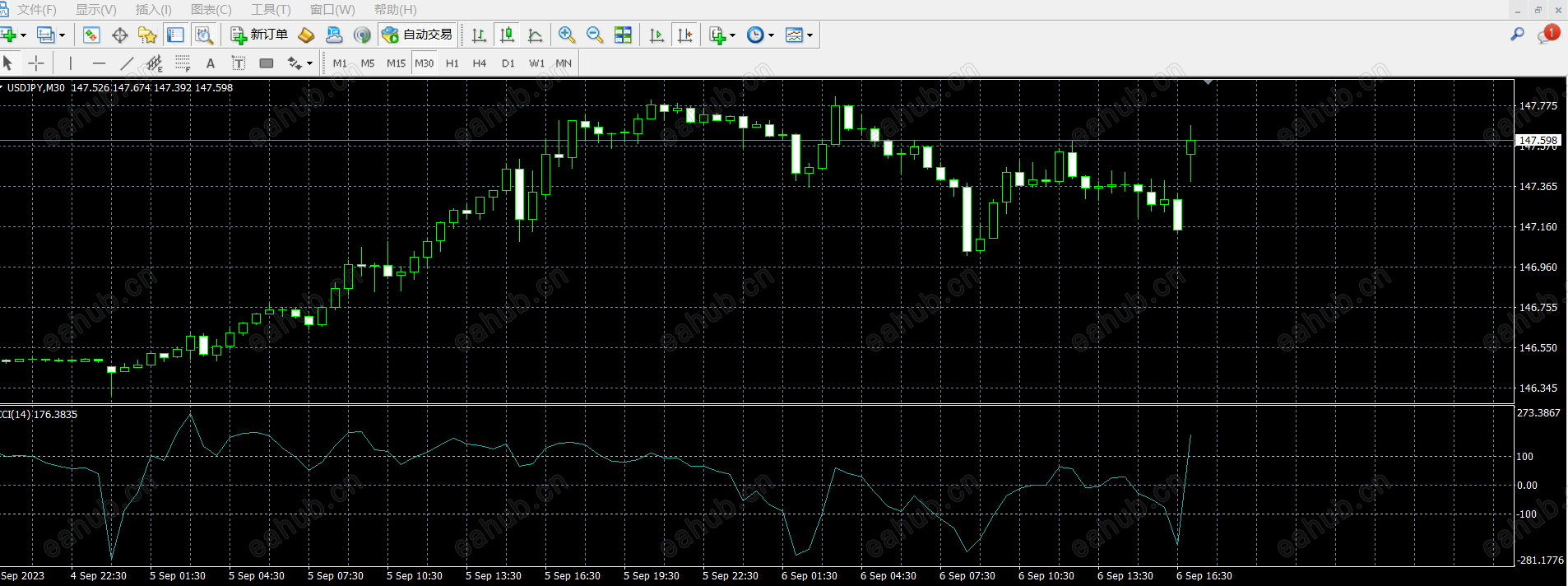Screen dimensions: 1568x586
Task: Switch to H4 timeframe
Action: pyautogui.click(x=480, y=63)
